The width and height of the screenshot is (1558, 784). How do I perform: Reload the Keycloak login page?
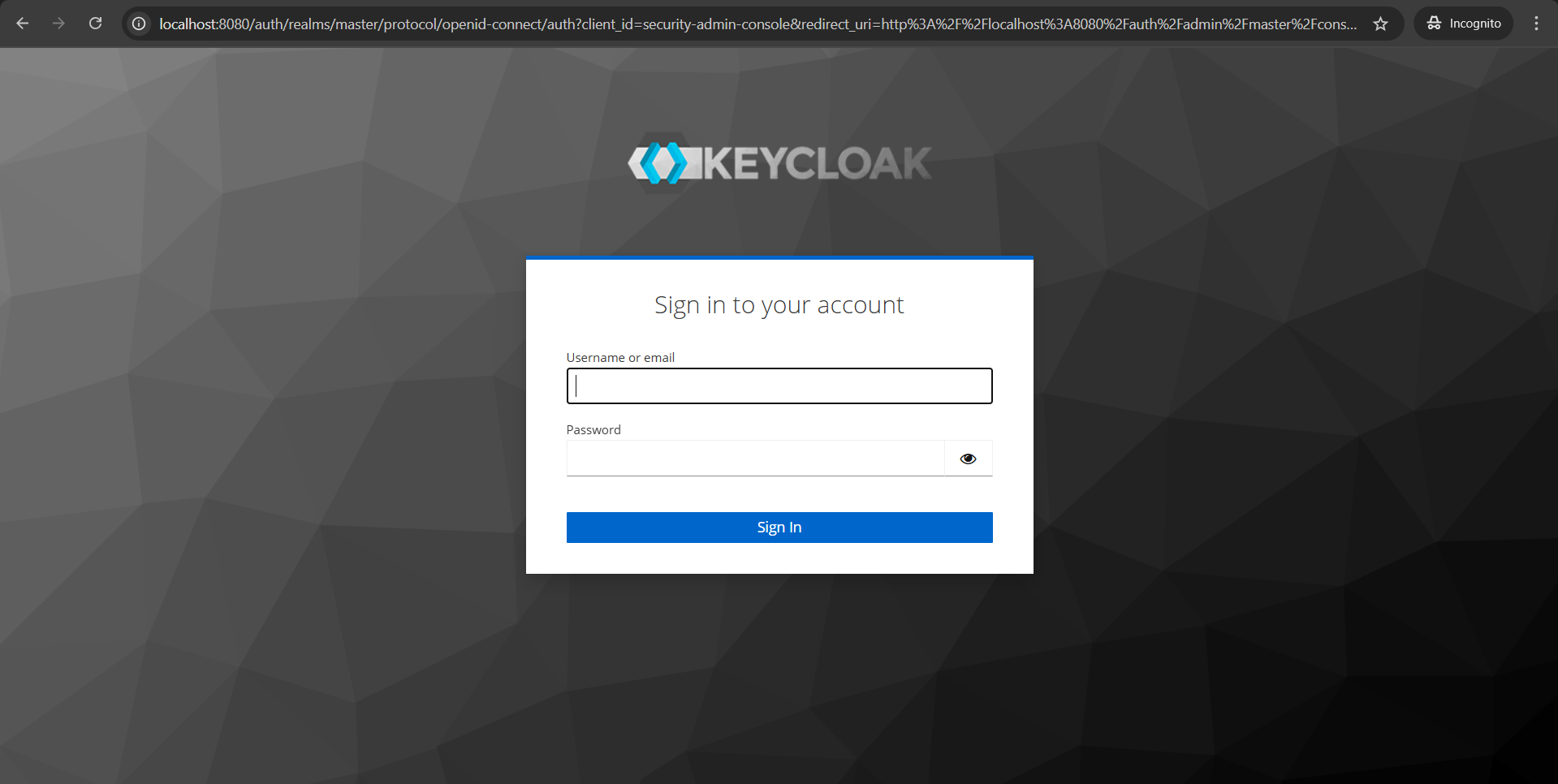click(96, 24)
